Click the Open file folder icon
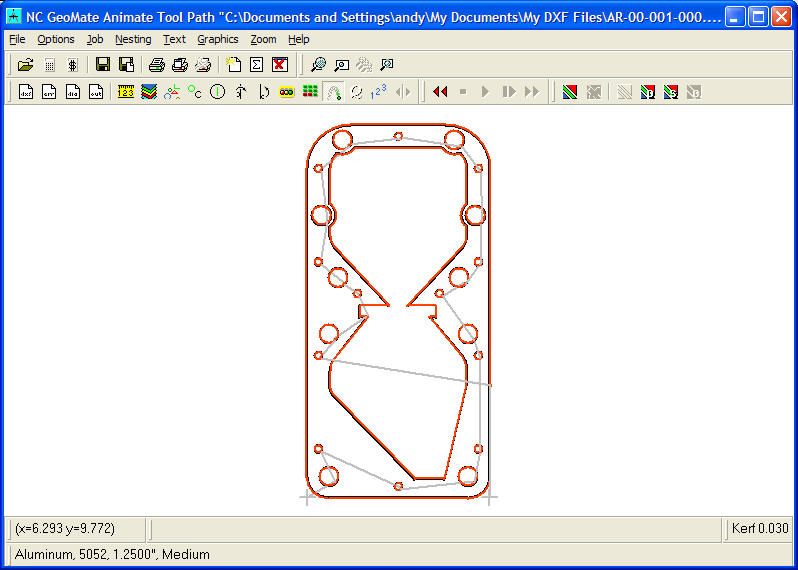 [26, 65]
